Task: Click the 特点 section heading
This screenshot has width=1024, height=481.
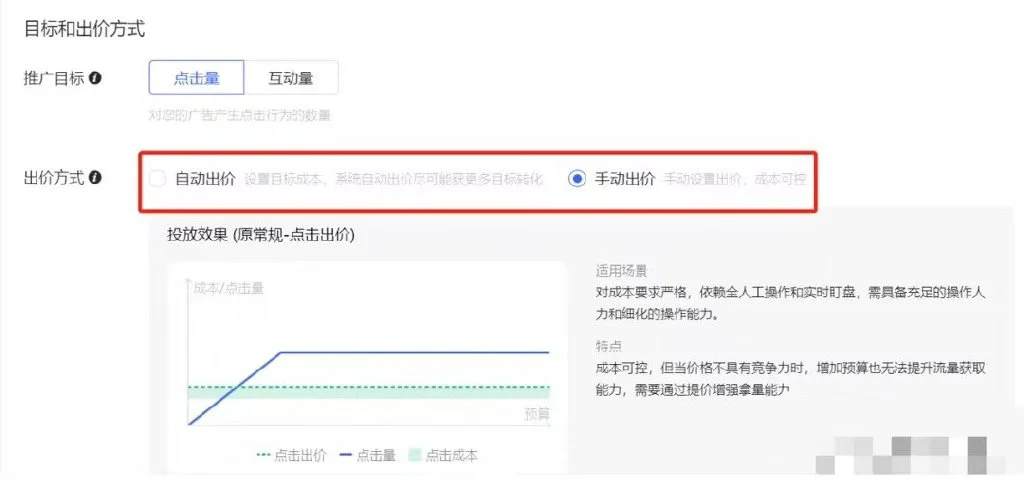Action: pyautogui.click(x=608, y=345)
